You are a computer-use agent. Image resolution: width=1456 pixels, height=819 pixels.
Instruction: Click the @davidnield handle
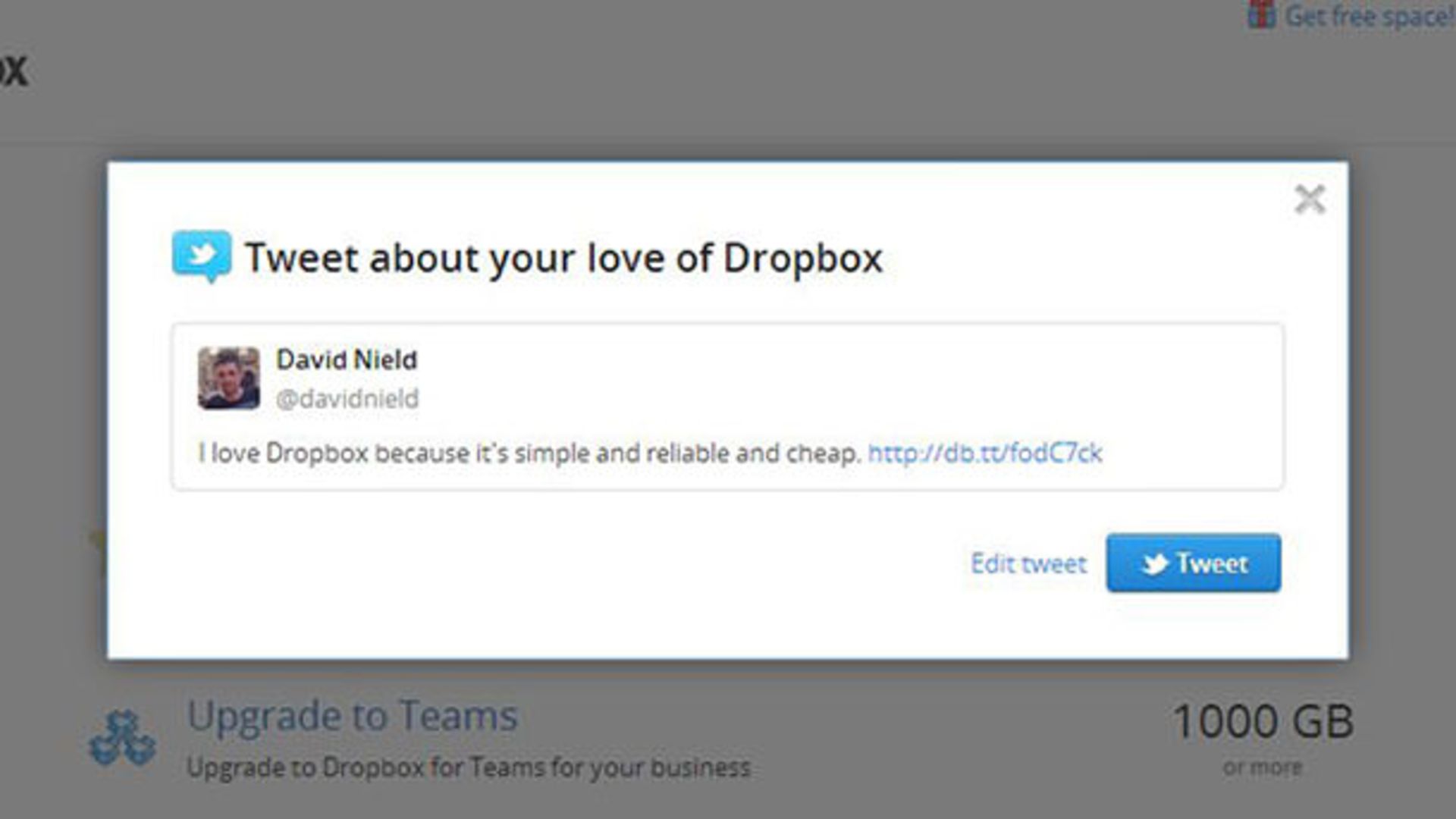click(x=347, y=398)
